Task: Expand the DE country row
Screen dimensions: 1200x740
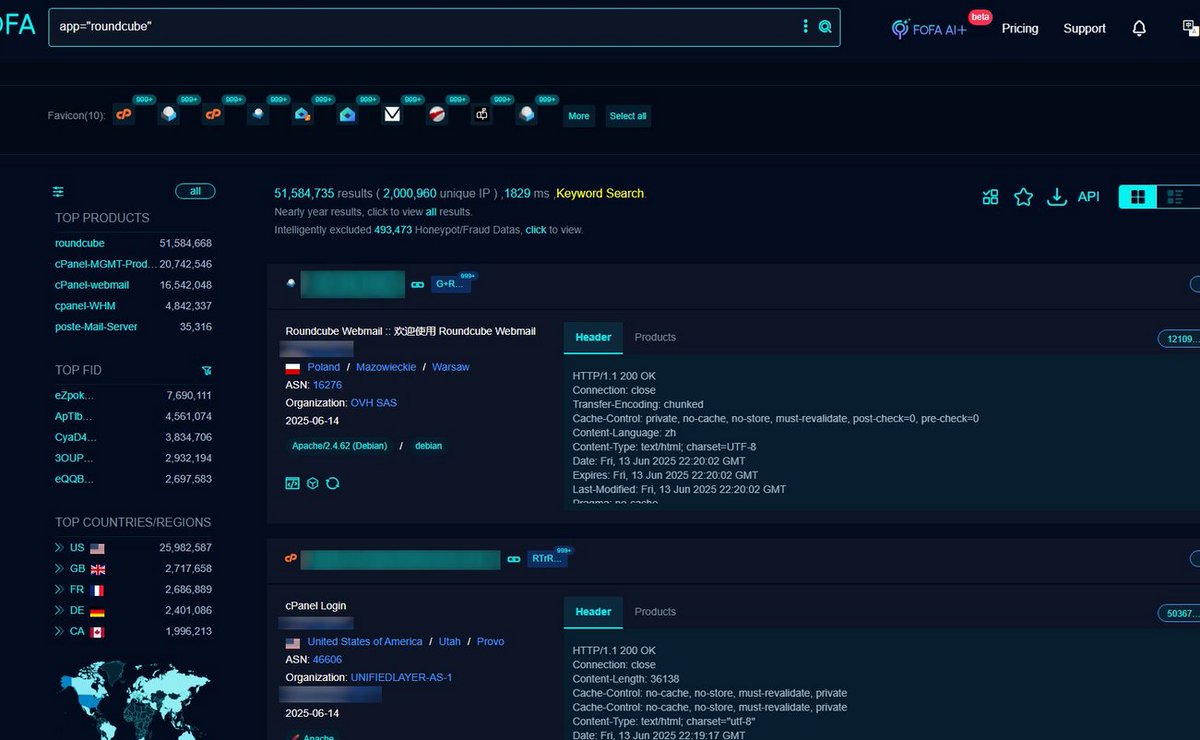Action: [60, 611]
